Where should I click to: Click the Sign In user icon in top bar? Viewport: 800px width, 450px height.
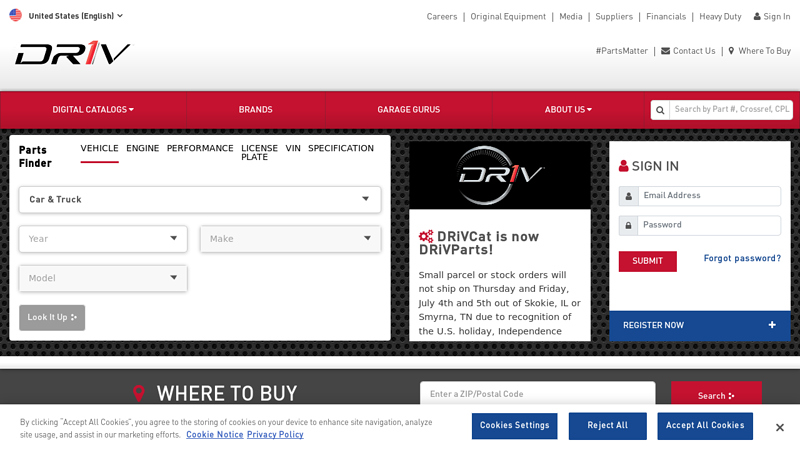tap(757, 16)
